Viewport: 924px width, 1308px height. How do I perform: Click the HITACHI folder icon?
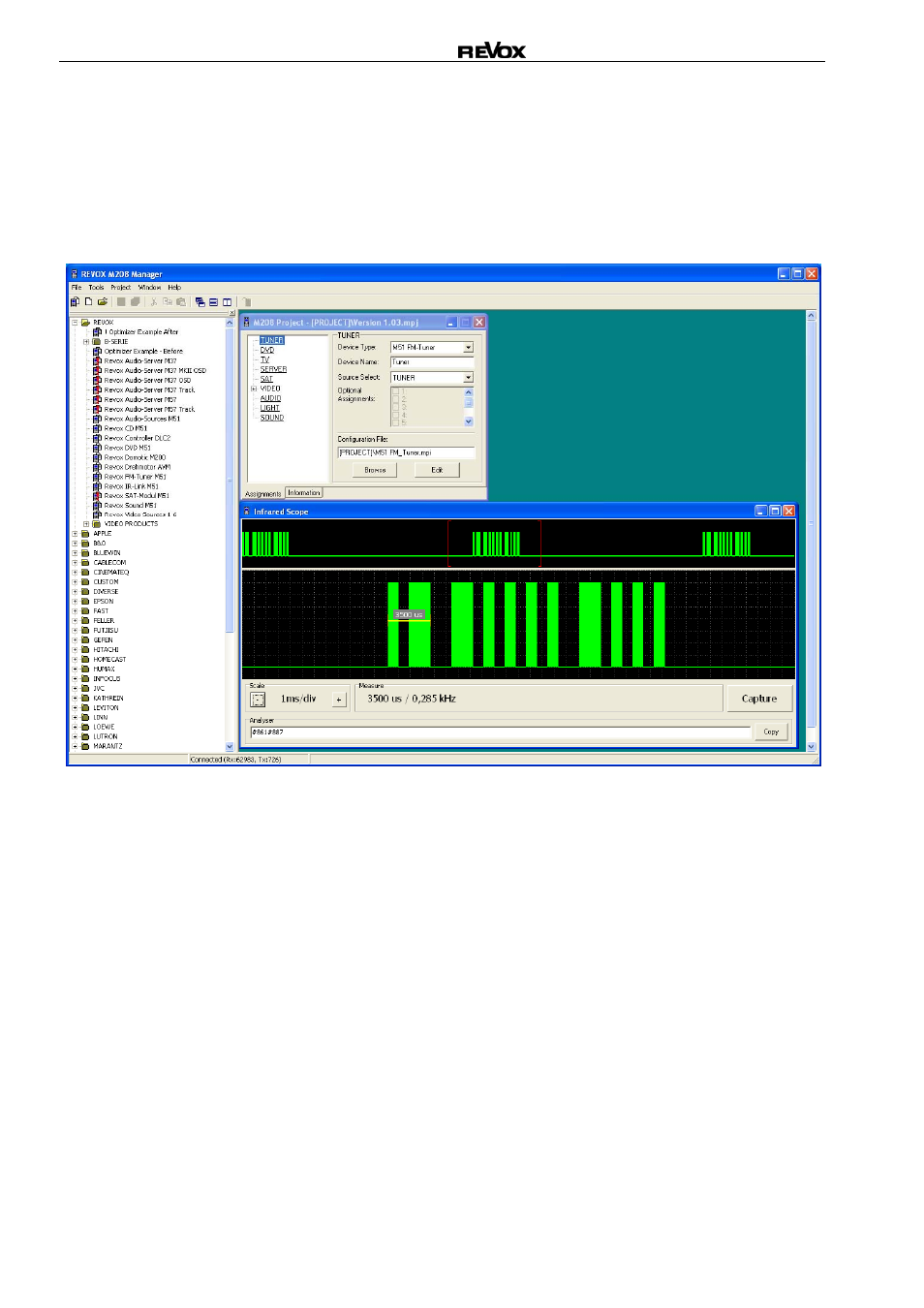point(85,650)
